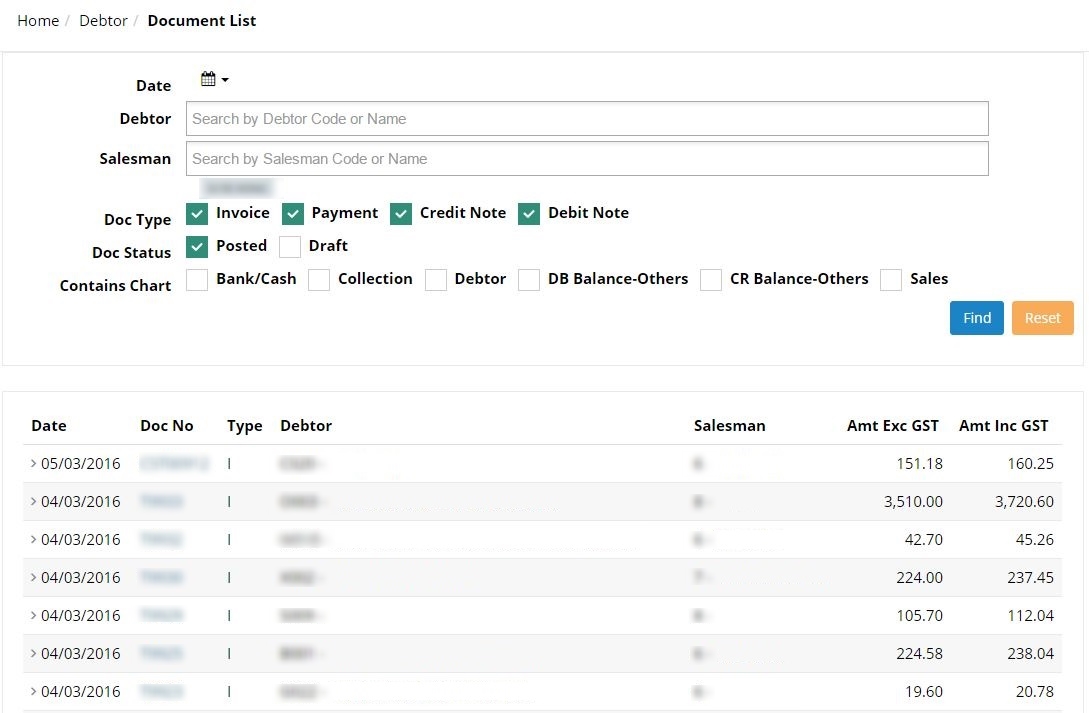Tick the DB Balance-Others checkbox
The image size is (1089, 713).
tap(529, 280)
